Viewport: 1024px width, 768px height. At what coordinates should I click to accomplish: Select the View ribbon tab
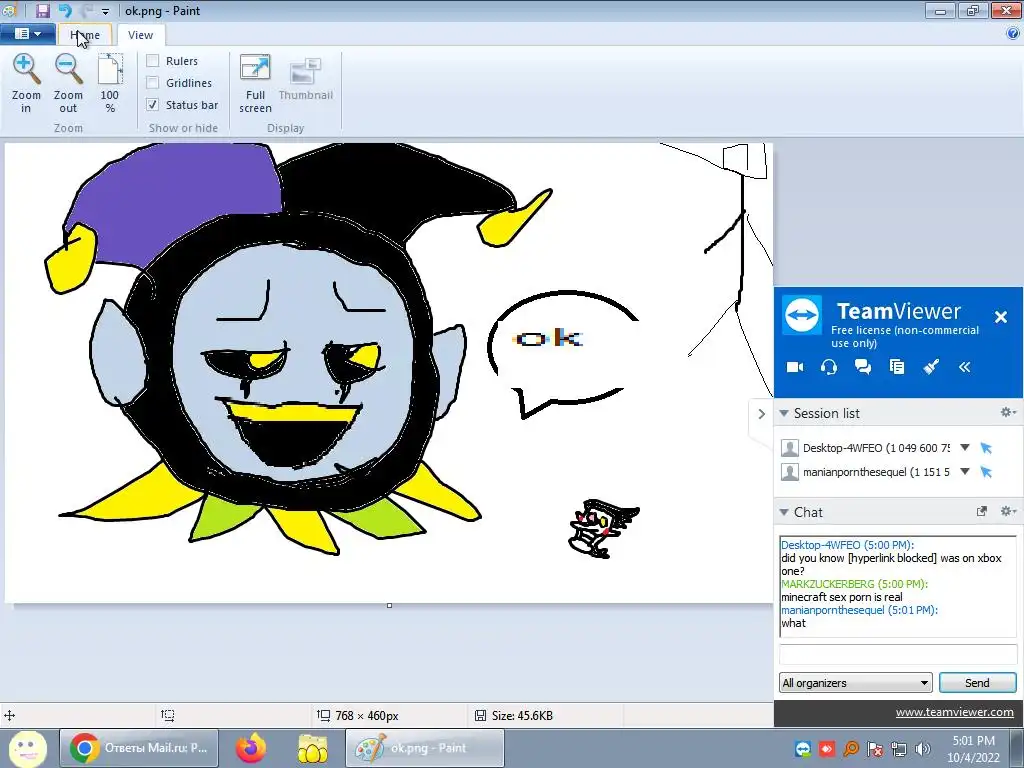tap(140, 35)
